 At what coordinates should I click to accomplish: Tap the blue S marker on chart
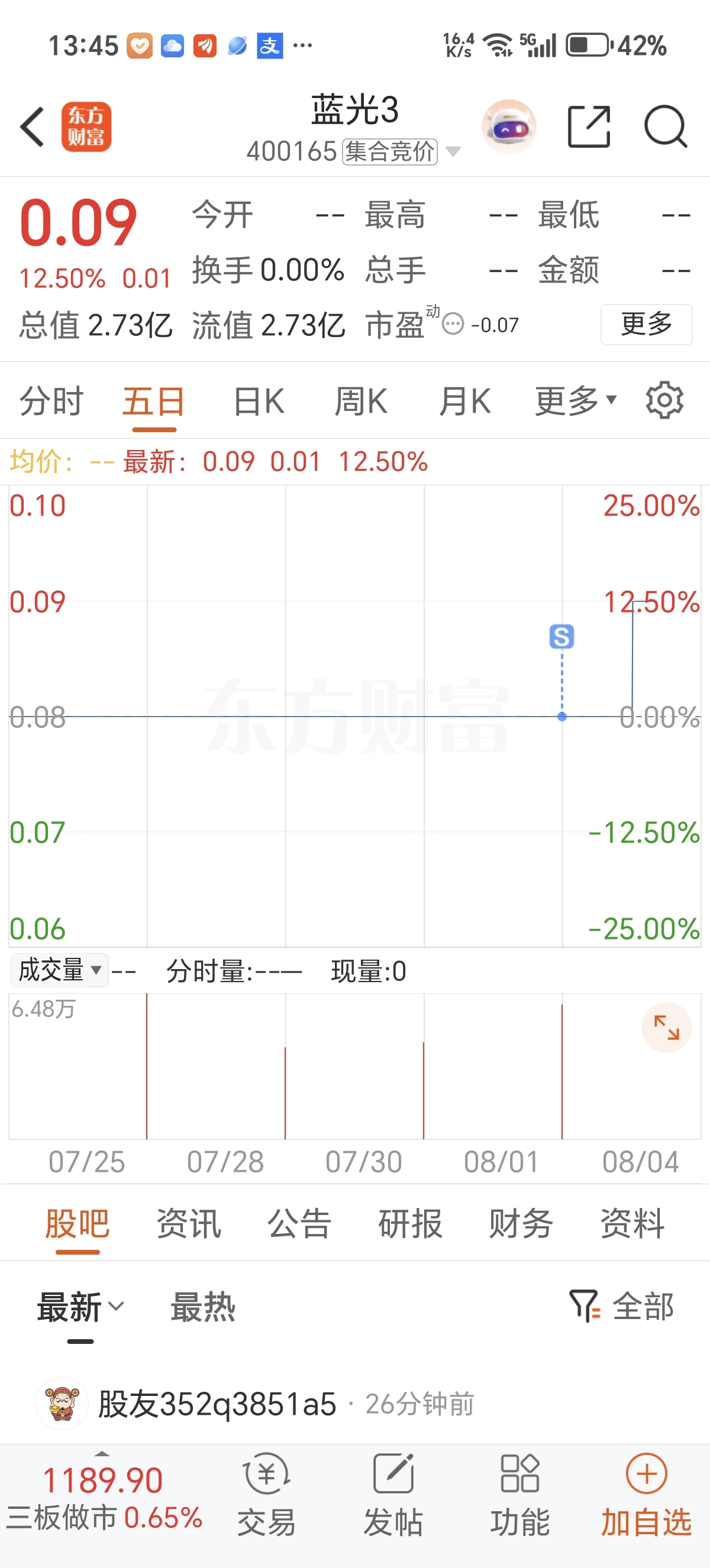[x=561, y=637]
